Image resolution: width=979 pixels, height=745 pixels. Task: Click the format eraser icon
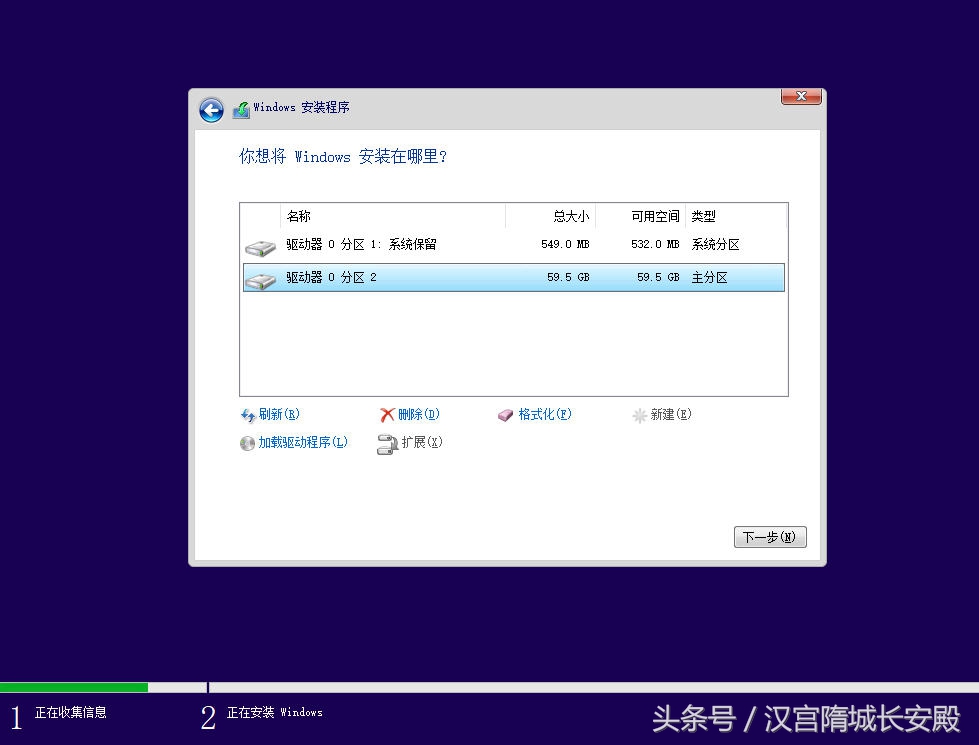click(x=505, y=415)
